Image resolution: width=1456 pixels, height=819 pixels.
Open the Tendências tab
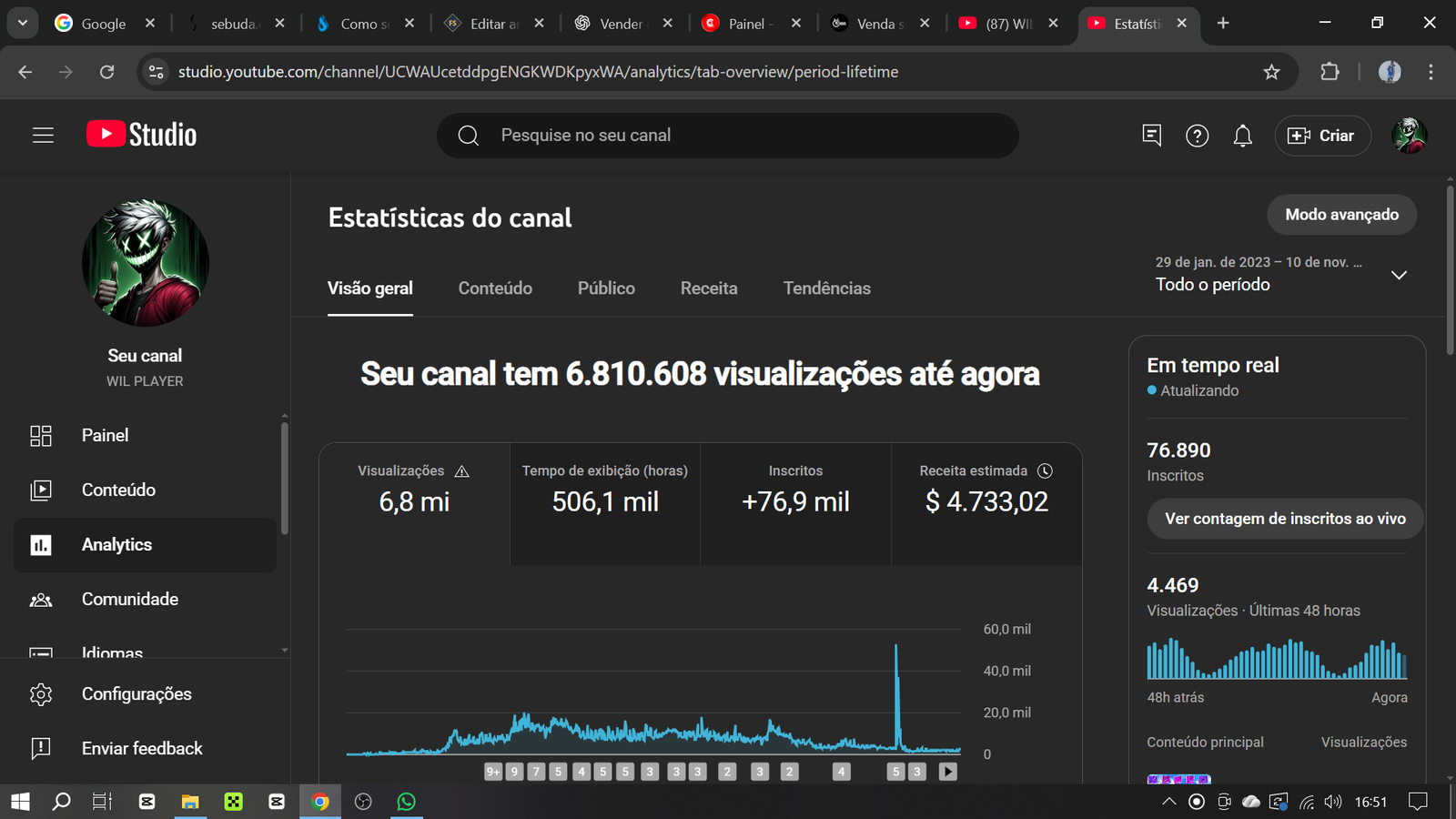[x=826, y=288]
